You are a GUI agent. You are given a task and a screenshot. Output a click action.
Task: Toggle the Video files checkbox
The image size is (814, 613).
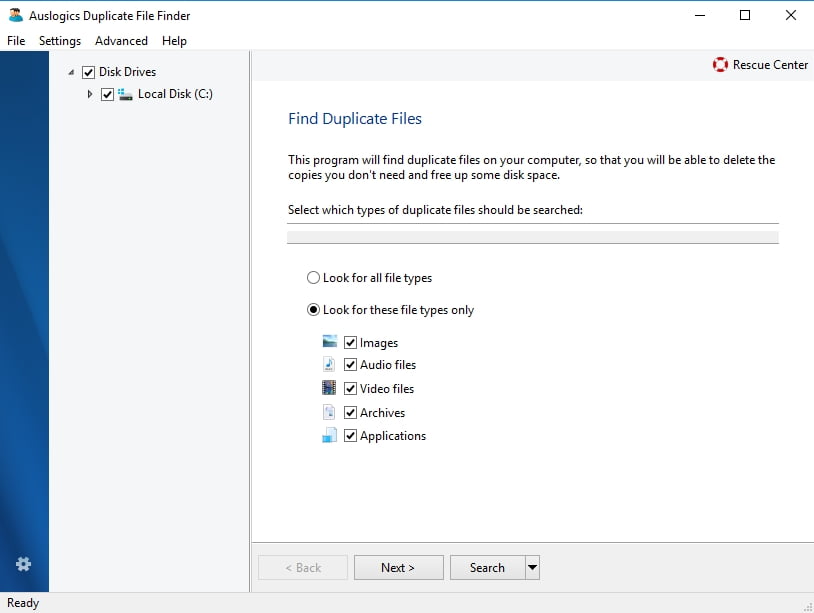coord(351,389)
